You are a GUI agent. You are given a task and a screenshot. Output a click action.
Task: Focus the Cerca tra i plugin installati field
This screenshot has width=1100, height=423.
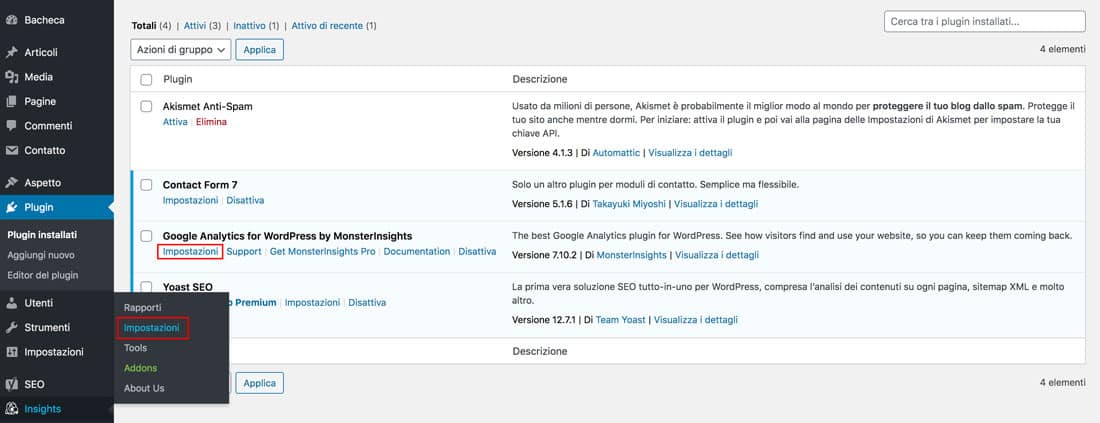[x=984, y=22]
